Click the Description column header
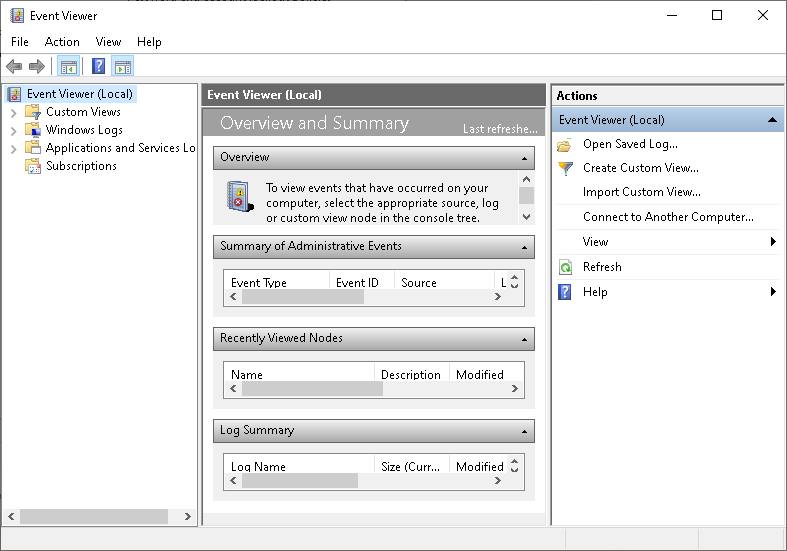 (x=411, y=375)
